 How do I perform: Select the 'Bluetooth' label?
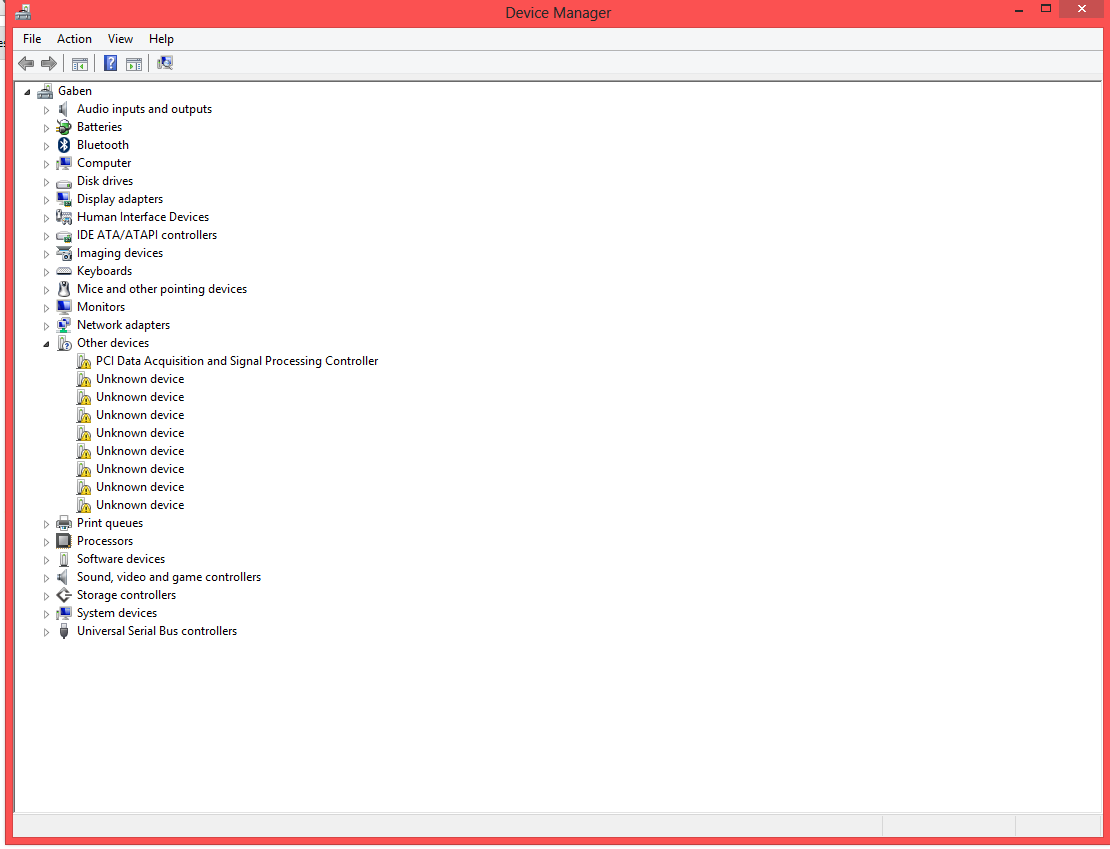coord(103,144)
